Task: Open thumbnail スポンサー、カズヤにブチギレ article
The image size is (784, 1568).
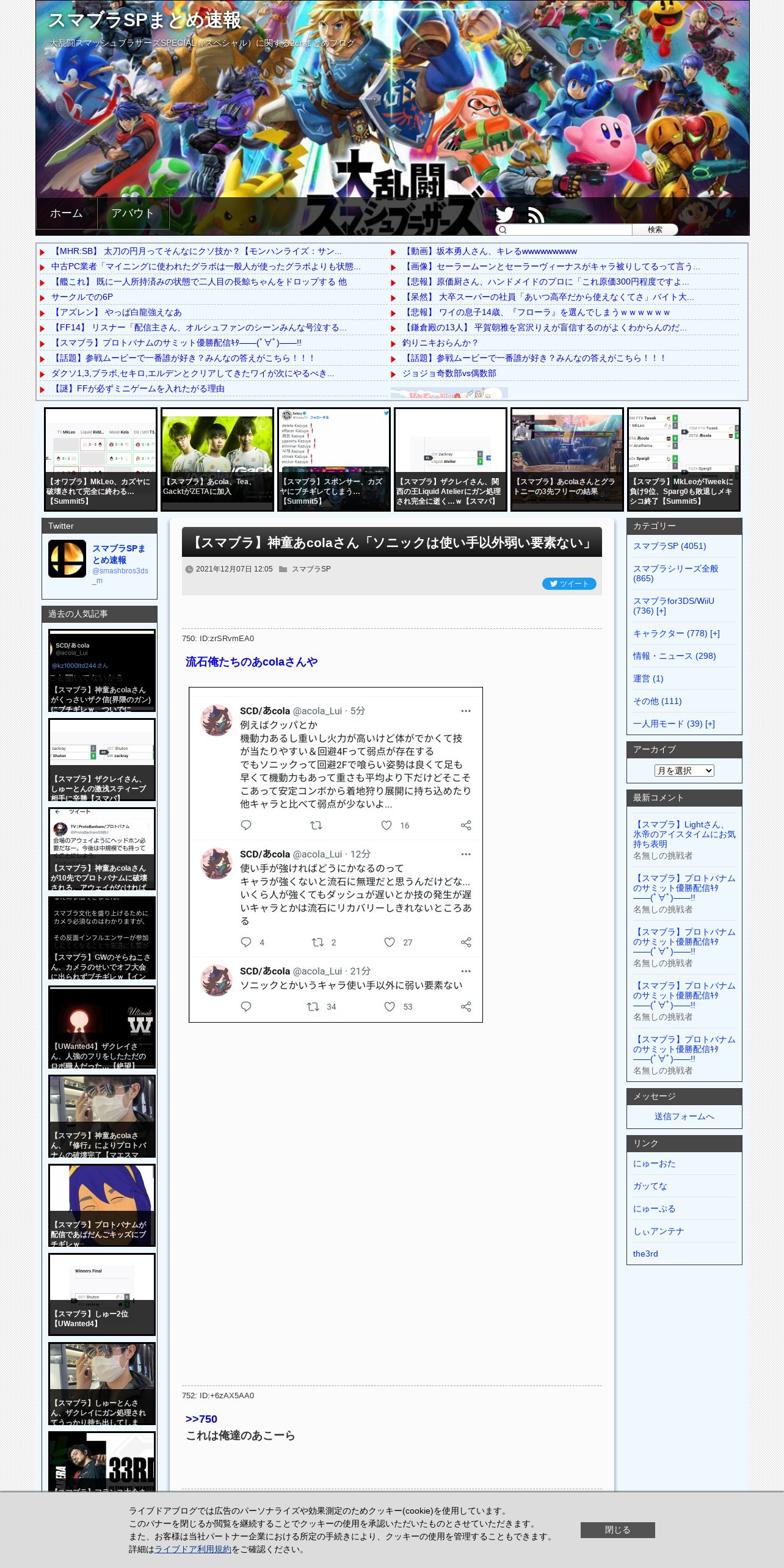Action: [x=334, y=459]
